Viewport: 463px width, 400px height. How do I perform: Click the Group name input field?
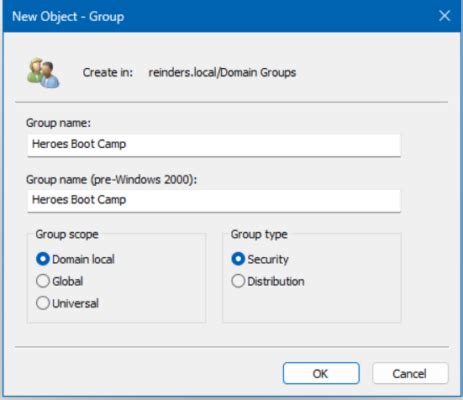point(214,145)
